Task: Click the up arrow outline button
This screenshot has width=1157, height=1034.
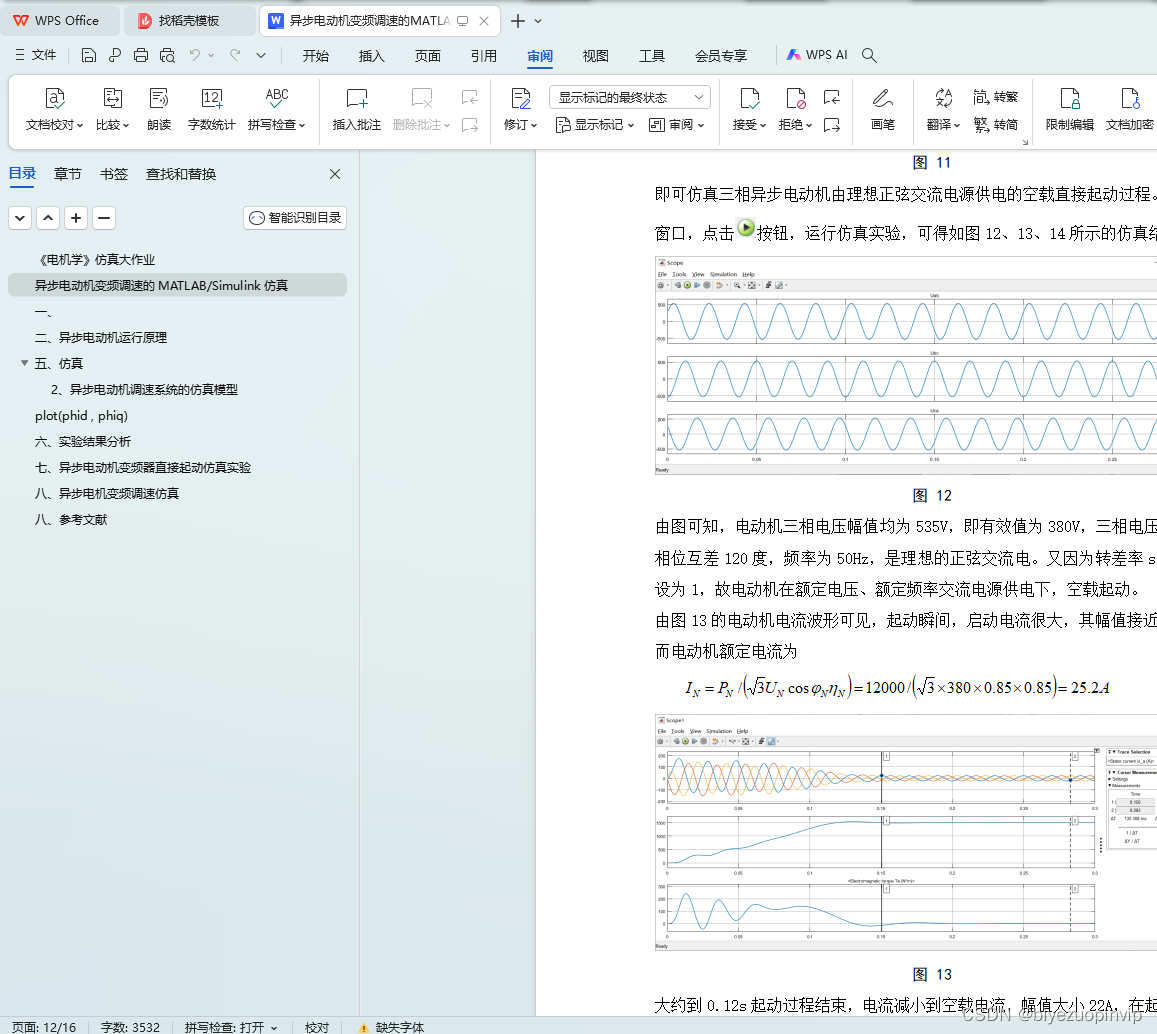Action: [x=48, y=218]
